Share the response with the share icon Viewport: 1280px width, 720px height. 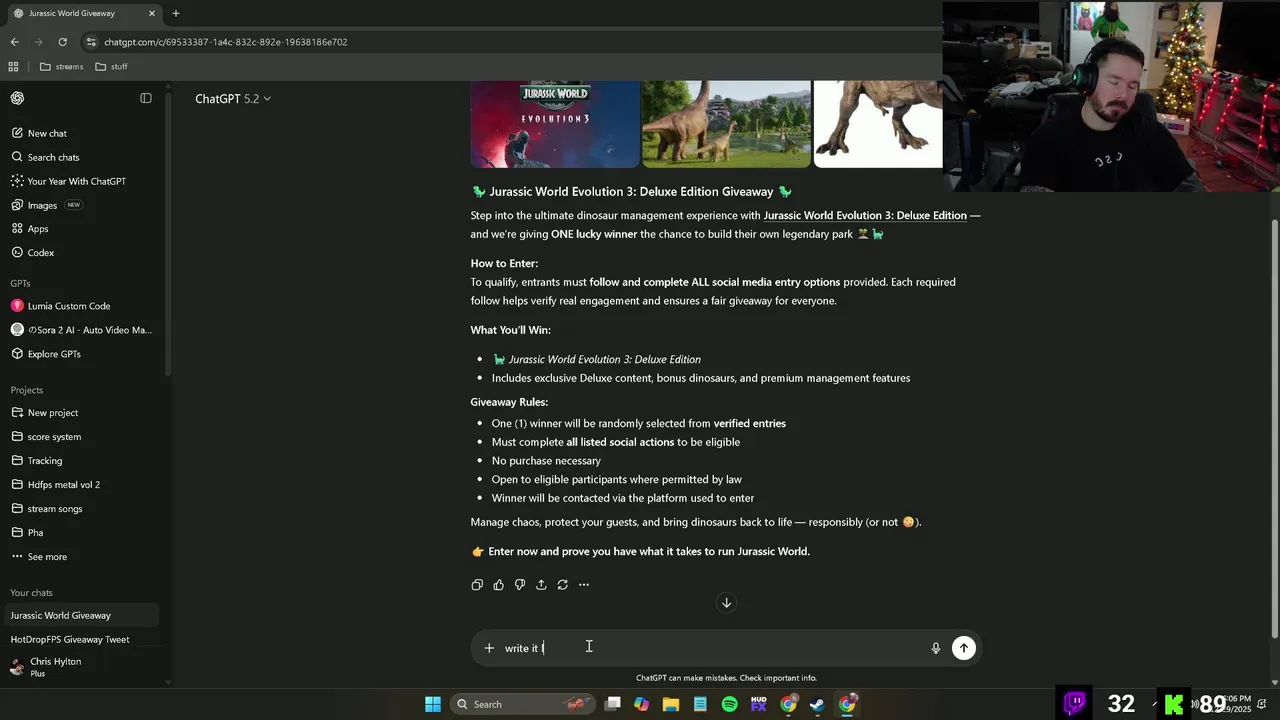541,585
